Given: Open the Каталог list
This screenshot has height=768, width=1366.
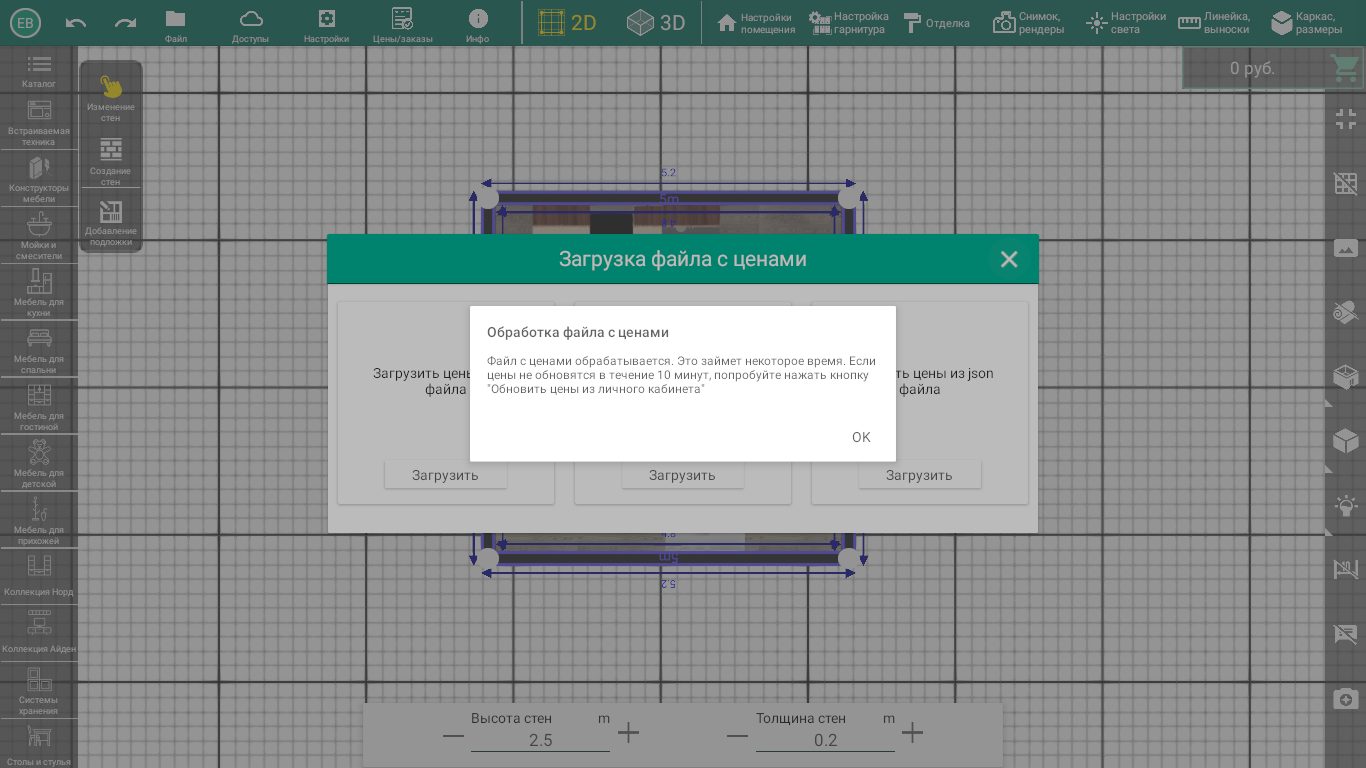Looking at the screenshot, I should point(39,71).
